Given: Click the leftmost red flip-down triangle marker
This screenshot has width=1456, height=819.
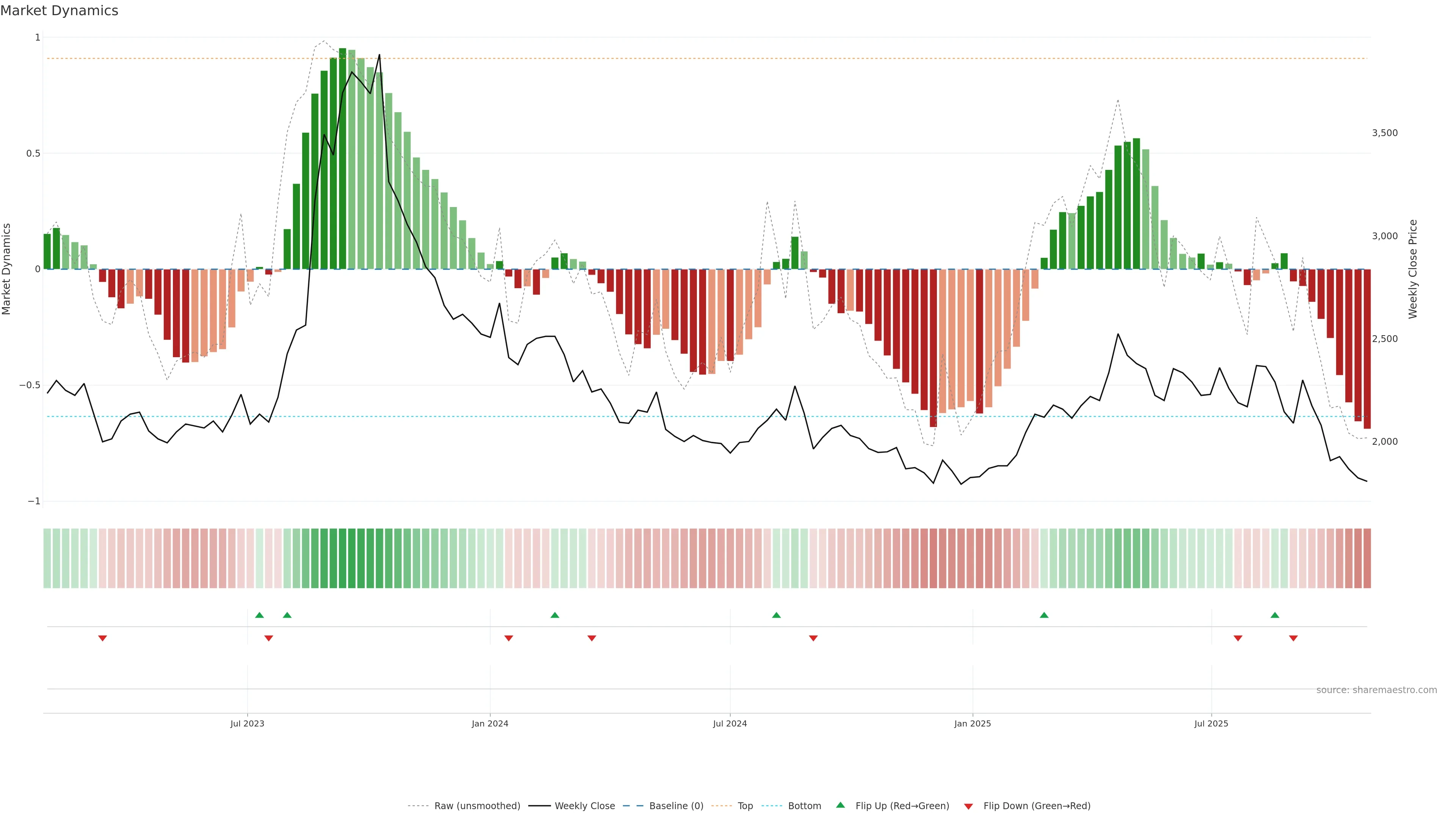Looking at the screenshot, I should tap(102, 638).
